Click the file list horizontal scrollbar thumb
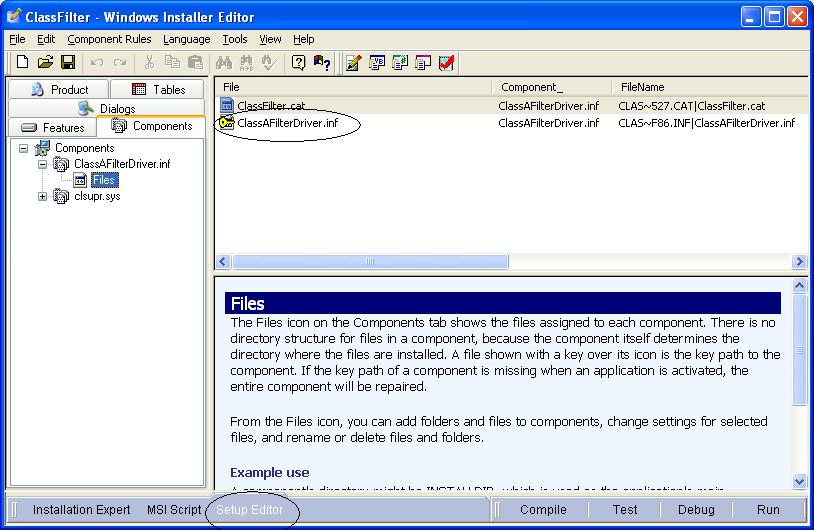This screenshot has height=530, width=814. pos(370,262)
